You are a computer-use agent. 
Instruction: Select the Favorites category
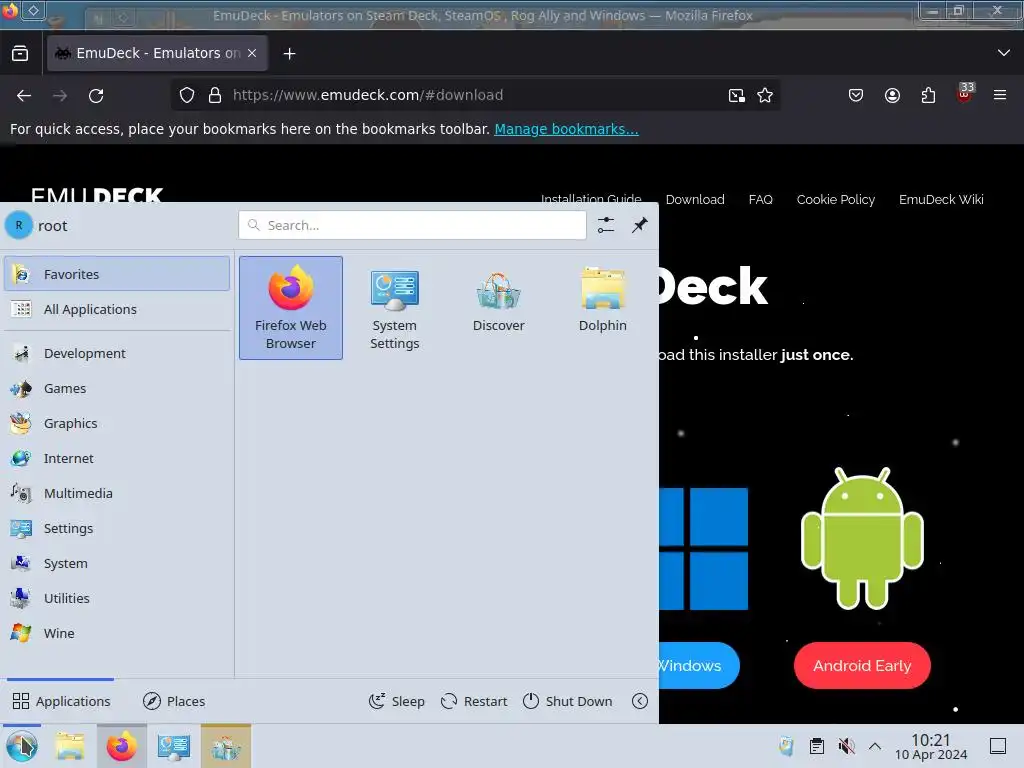[117, 274]
